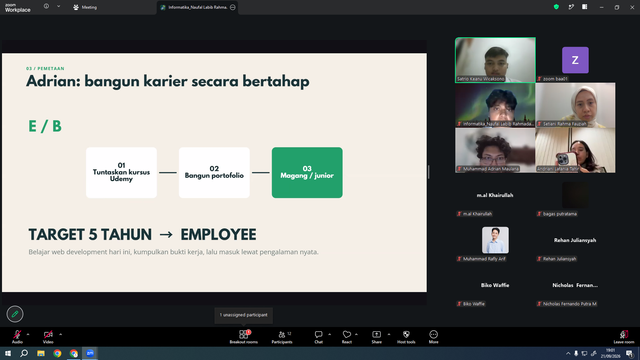
Task: Click the '1 unassigned participant' tooltip
Action: pyautogui.click(x=244, y=315)
